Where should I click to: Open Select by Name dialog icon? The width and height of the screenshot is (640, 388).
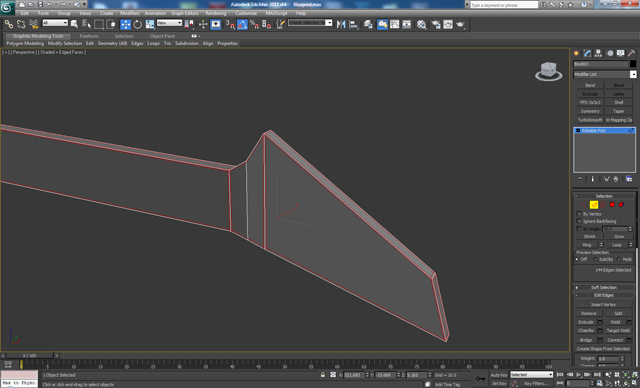pos(86,24)
